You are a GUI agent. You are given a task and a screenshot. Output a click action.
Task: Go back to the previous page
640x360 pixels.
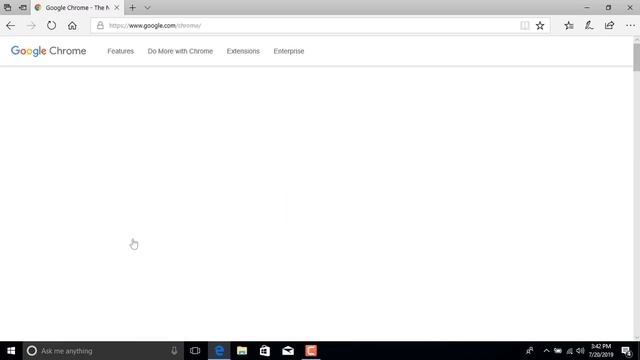pyautogui.click(x=11, y=26)
